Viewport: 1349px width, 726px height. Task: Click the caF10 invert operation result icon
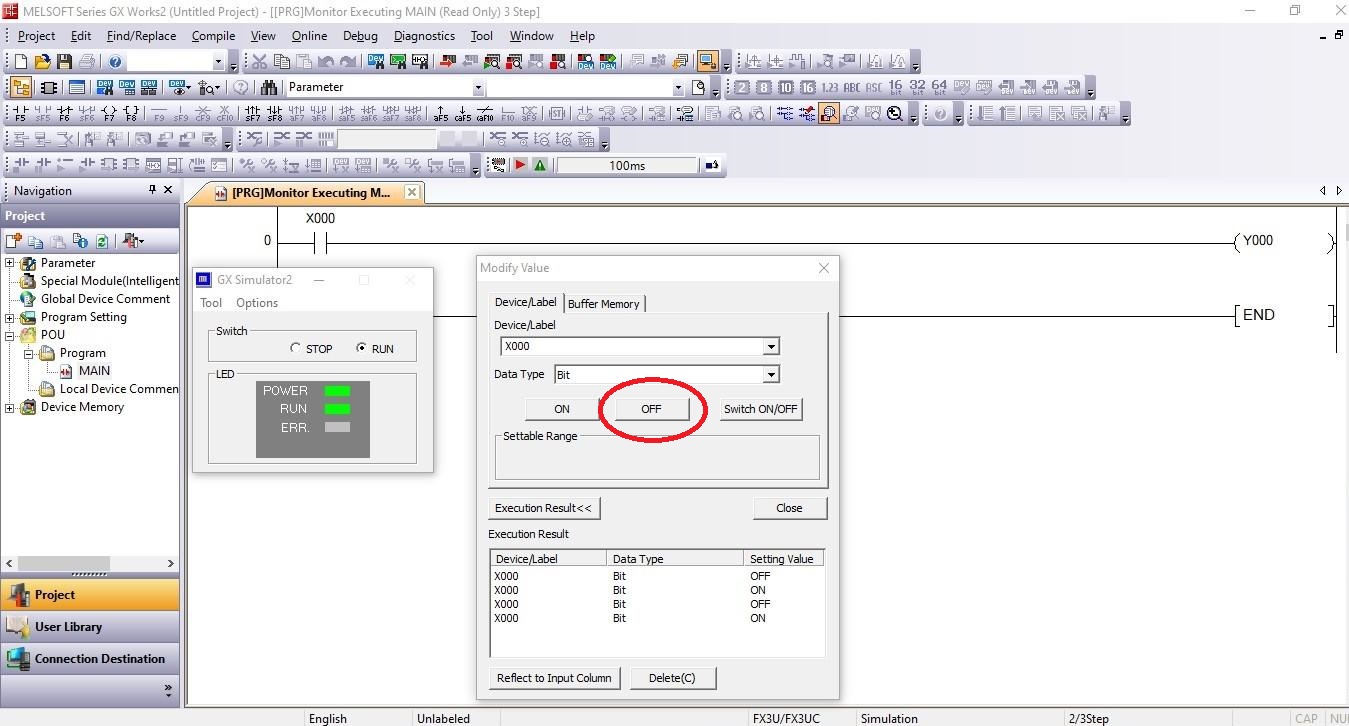[x=485, y=113]
